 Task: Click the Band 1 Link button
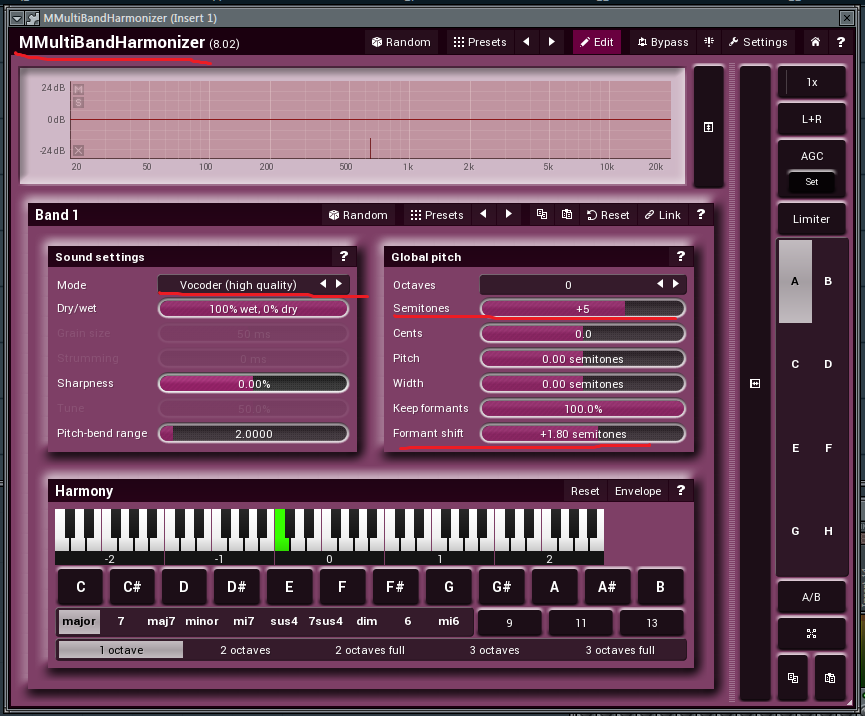(663, 215)
